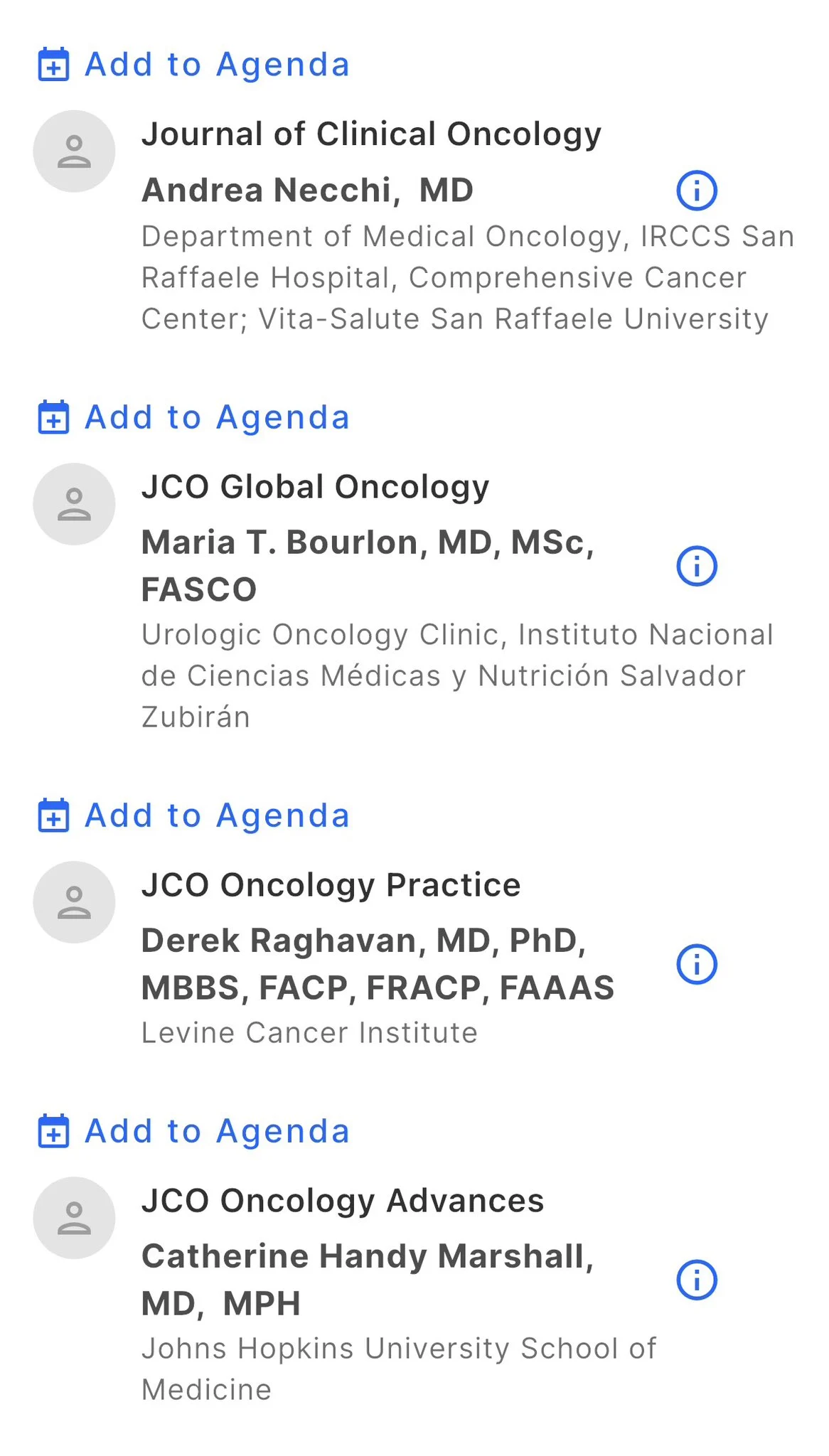Tap Andrea Necchi's avatar placeholder
The width and height of the screenshot is (829, 1456).
click(74, 151)
